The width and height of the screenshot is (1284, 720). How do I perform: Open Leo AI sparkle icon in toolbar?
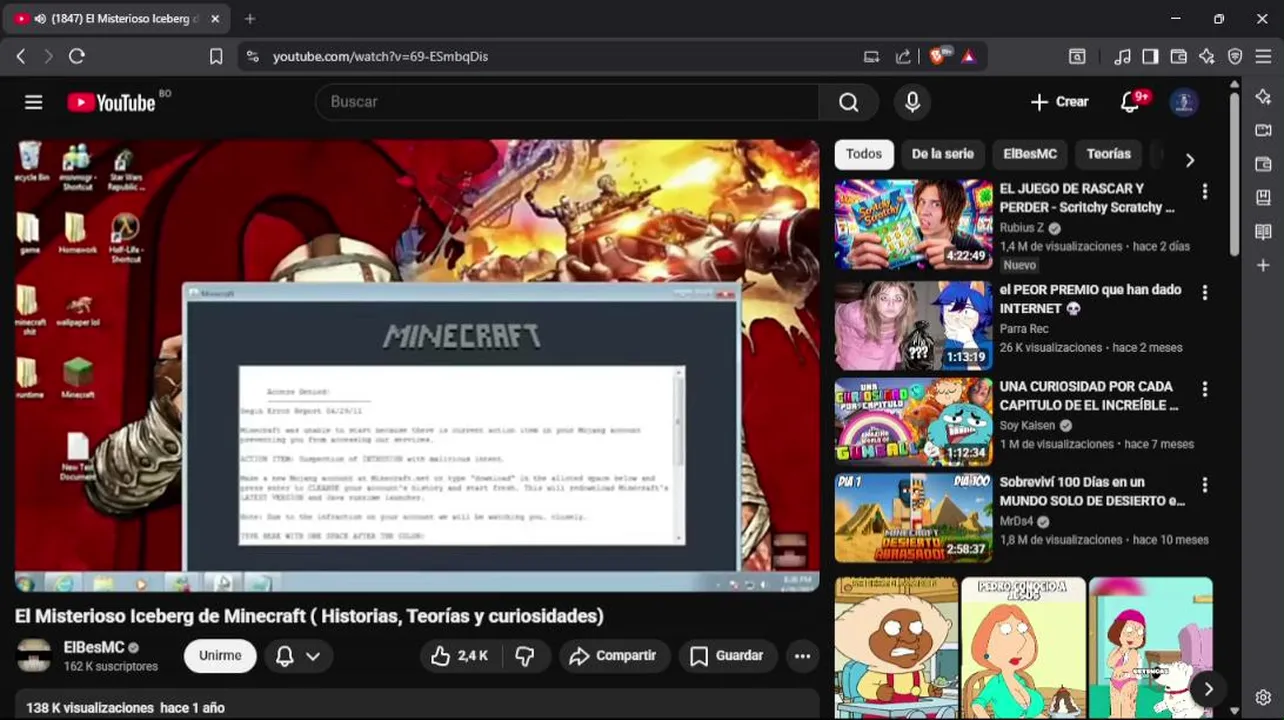point(1207,57)
